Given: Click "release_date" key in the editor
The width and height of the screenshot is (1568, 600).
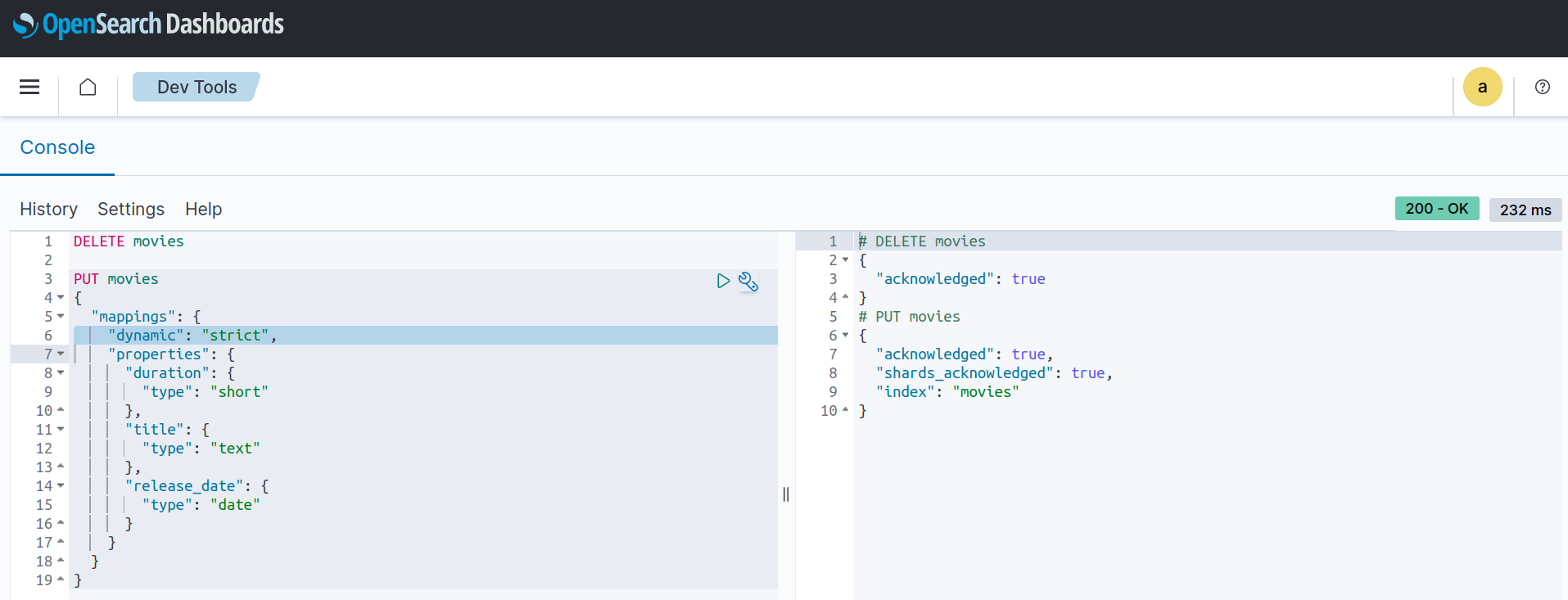Looking at the screenshot, I should coord(184,486).
